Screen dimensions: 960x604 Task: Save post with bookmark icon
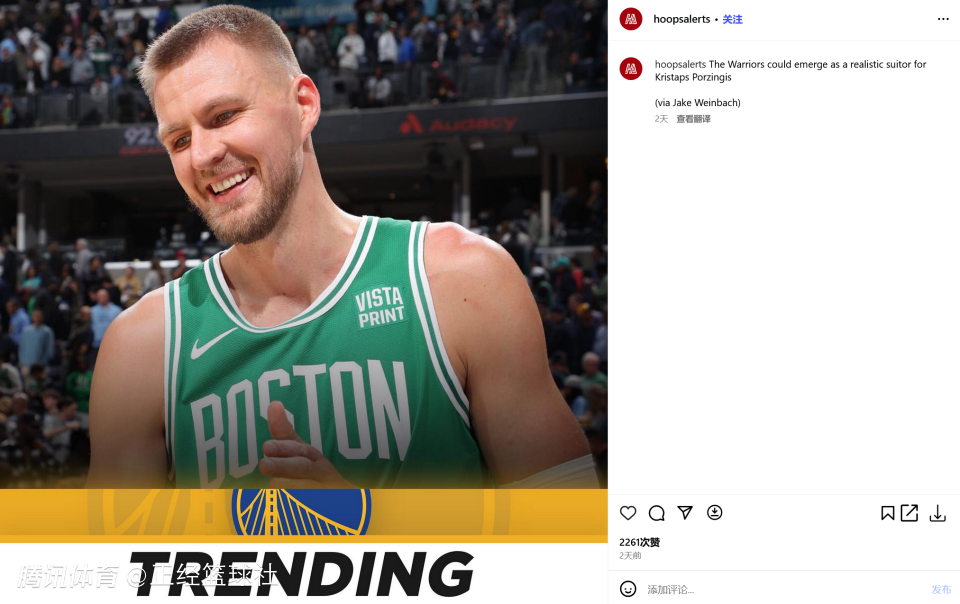tap(887, 513)
